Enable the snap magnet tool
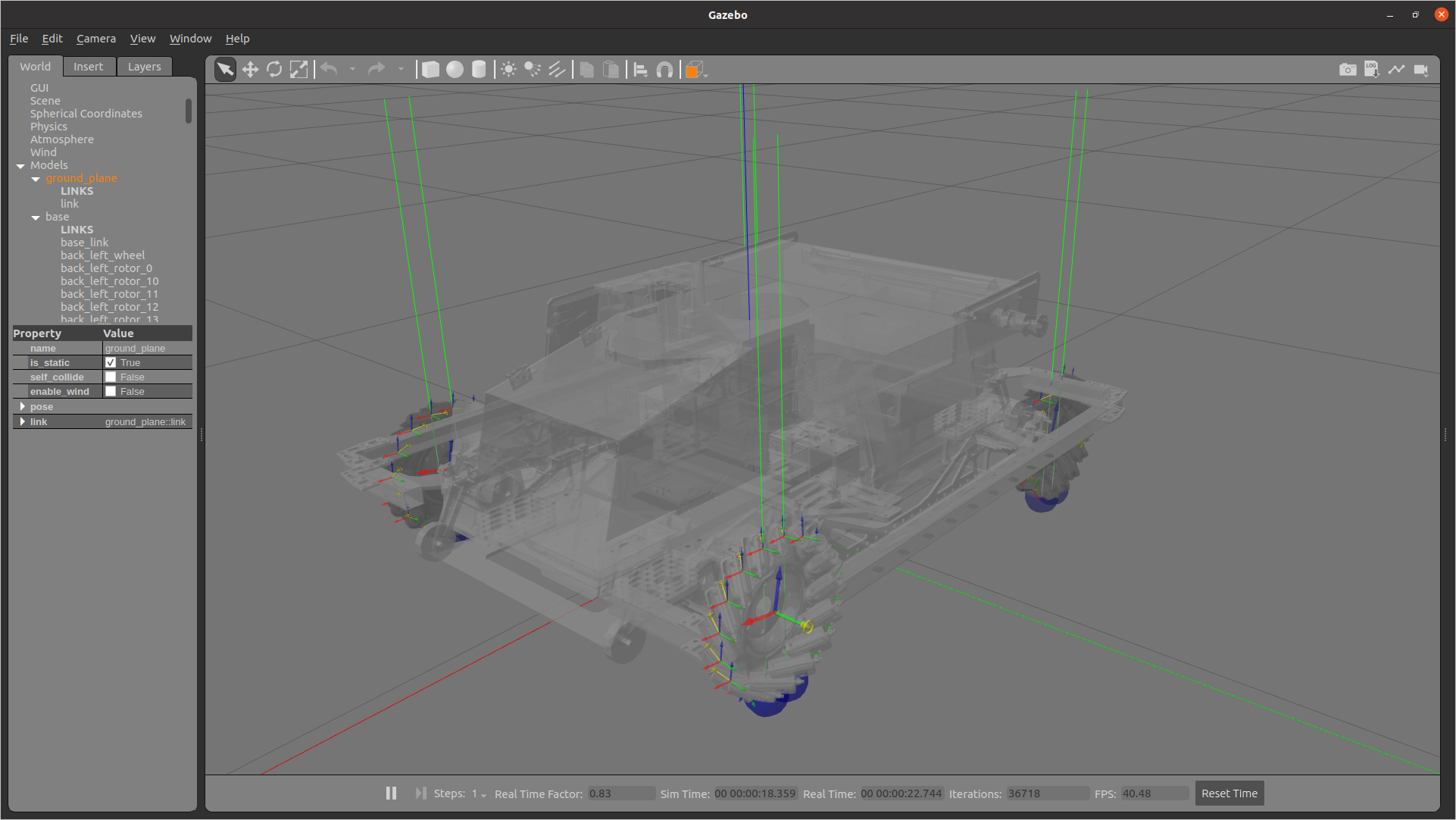The height and width of the screenshot is (820, 1456). [664, 70]
